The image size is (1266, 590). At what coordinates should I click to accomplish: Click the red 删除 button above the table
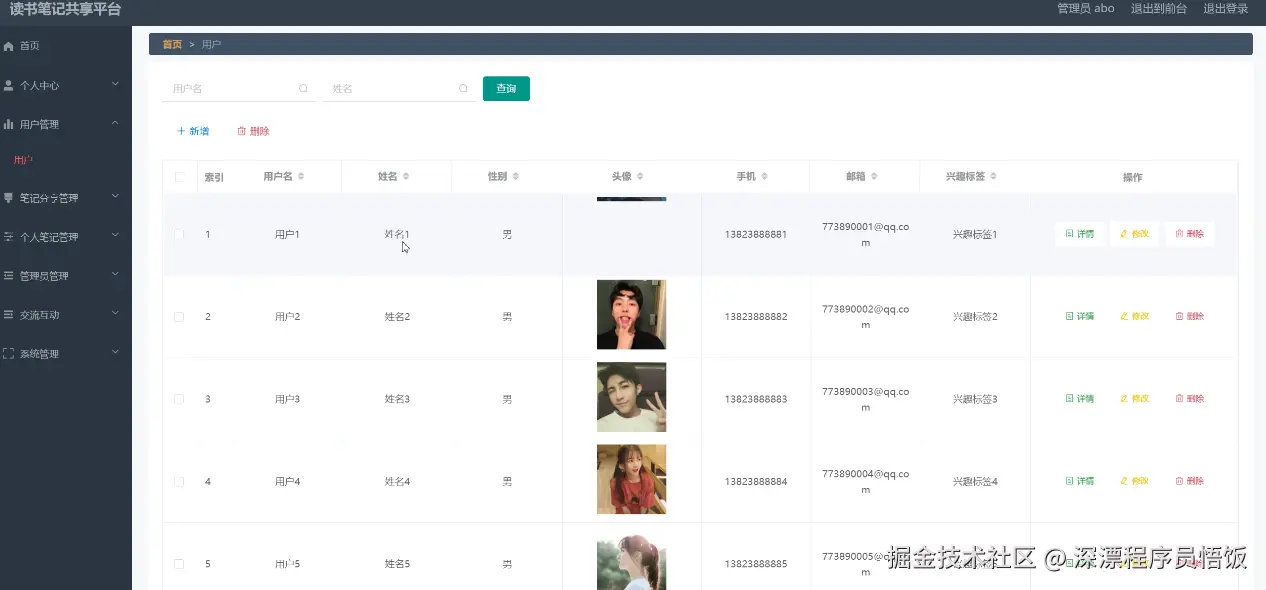[x=253, y=131]
